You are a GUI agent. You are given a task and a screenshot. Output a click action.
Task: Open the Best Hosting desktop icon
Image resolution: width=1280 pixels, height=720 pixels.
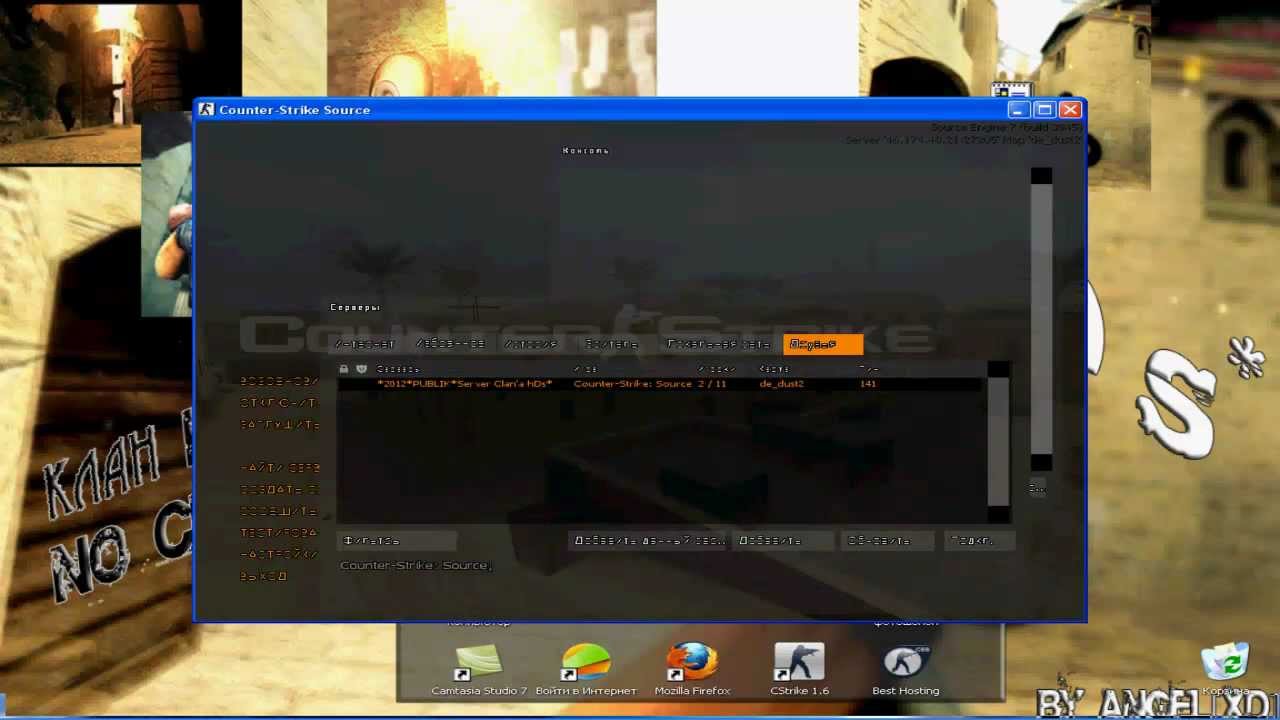905,669
